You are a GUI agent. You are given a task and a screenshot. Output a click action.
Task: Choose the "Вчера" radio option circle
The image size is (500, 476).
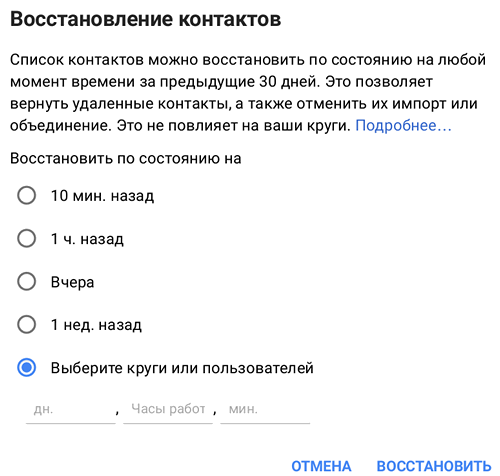pos(27,281)
